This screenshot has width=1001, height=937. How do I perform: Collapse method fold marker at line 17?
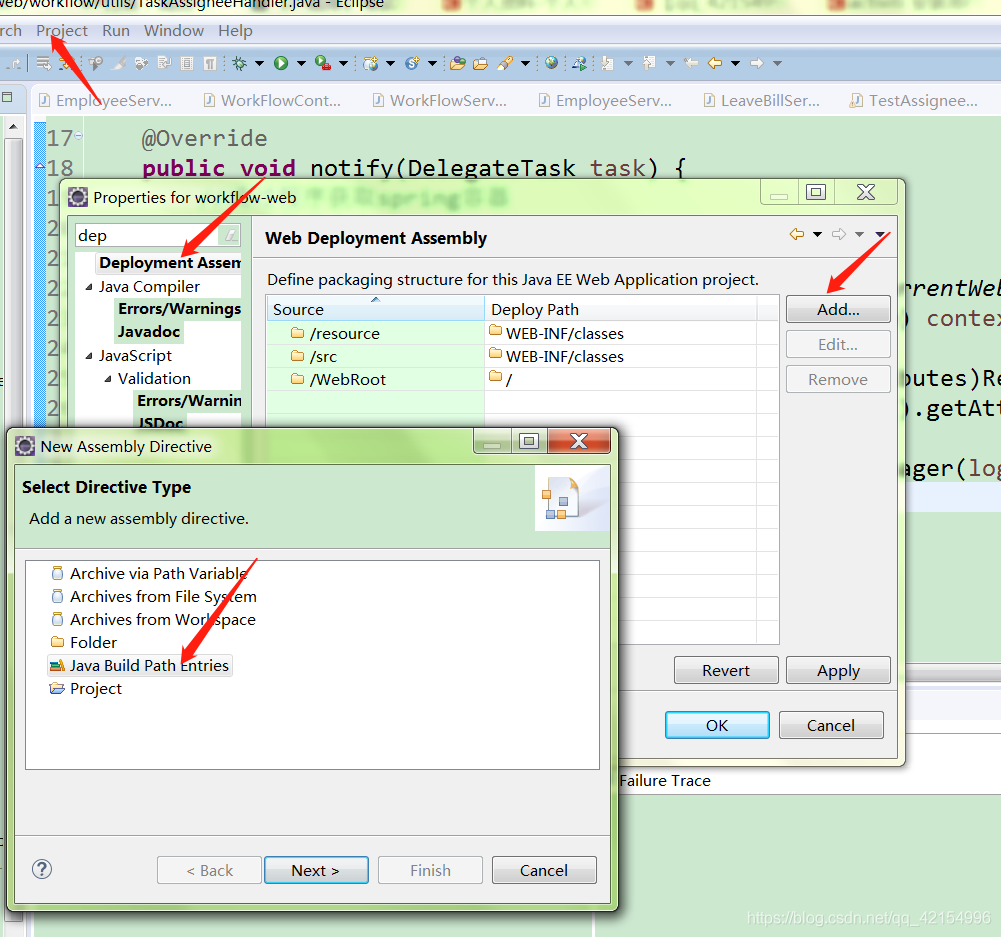tap(79, 135)
